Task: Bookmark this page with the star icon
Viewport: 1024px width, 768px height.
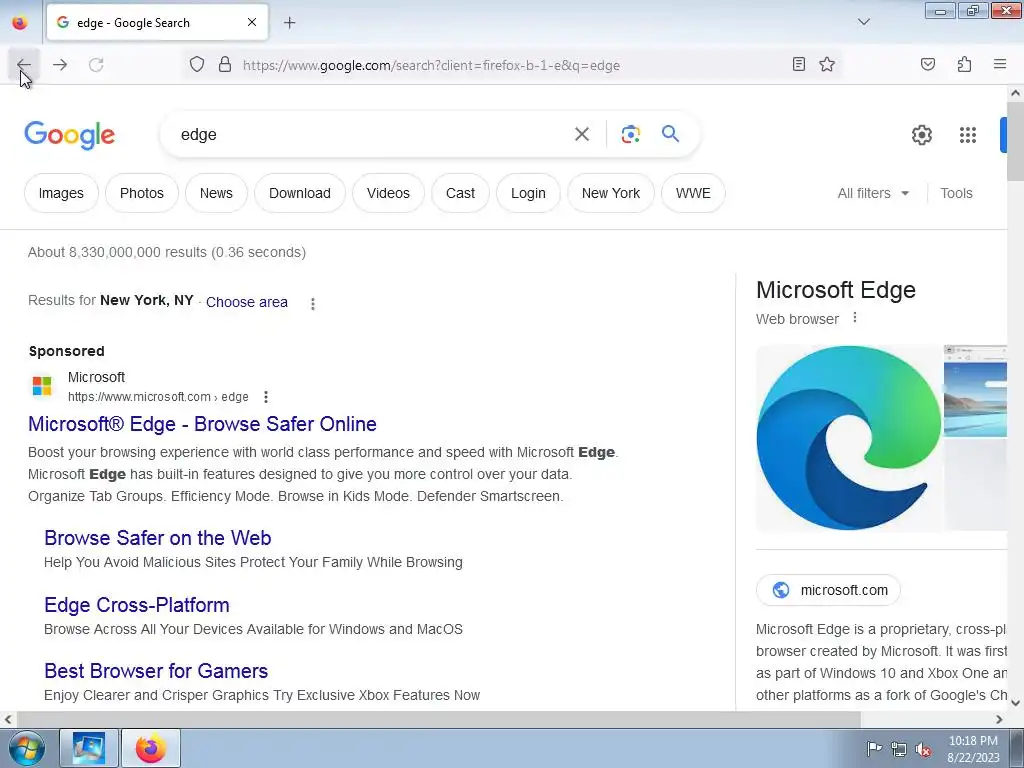Action: click(827, 64)
